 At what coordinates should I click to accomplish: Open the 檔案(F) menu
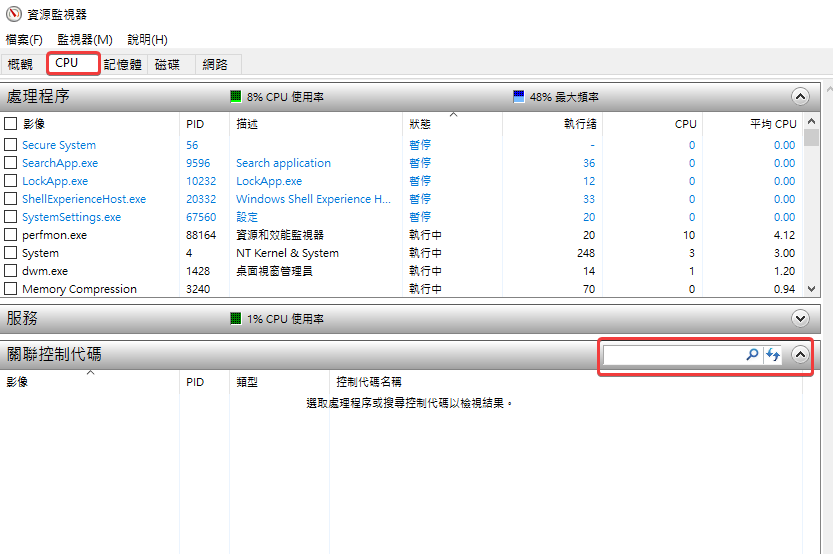[24, 39]
